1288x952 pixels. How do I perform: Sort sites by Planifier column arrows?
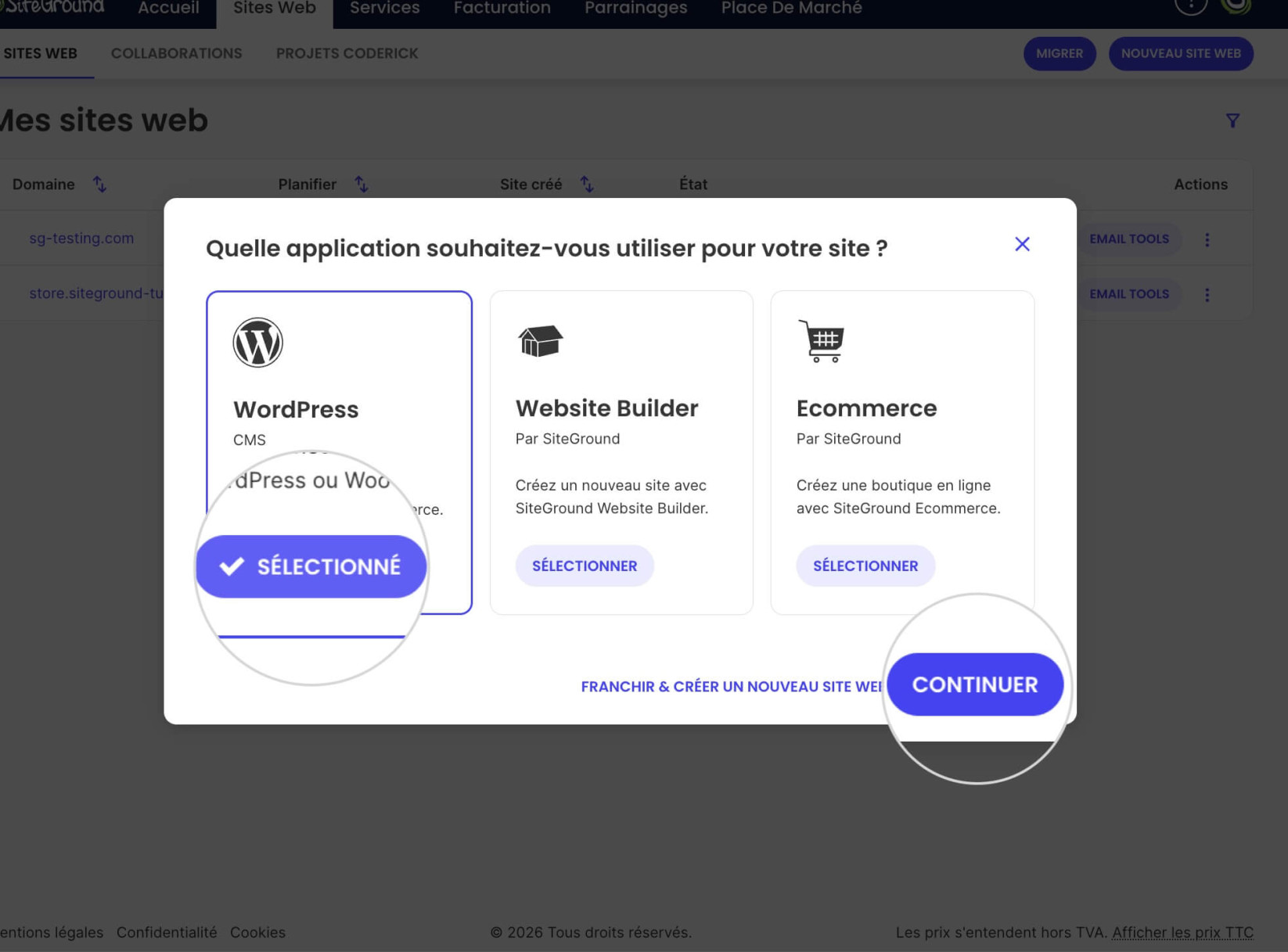coord(361,184)
